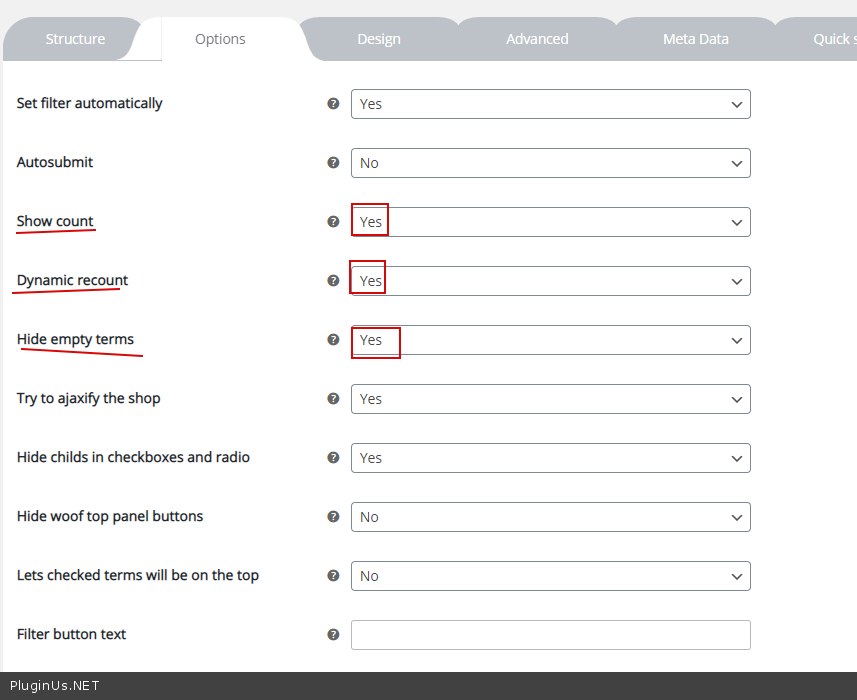Expand the Autosubmit dropdown
Image resolution: width=857 pixels, height=700 pixels.
pos(550,163)
